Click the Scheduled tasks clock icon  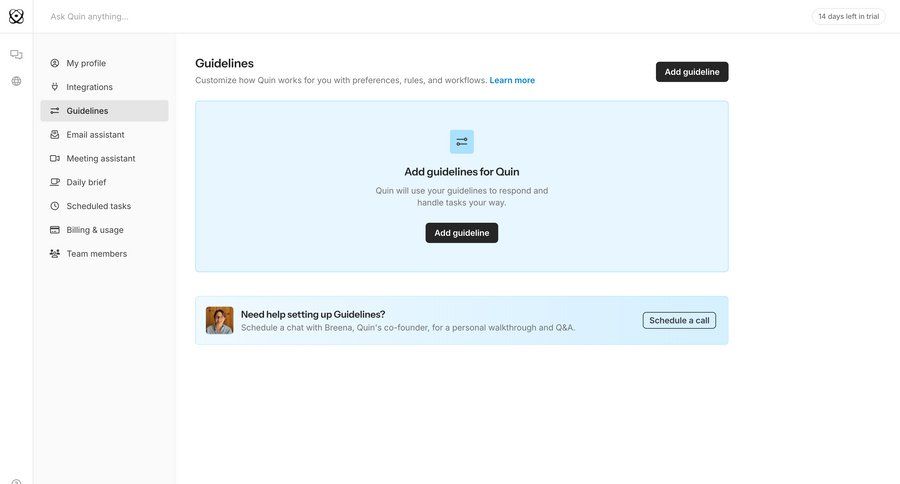pyautogui.click(x=55, y=206)
